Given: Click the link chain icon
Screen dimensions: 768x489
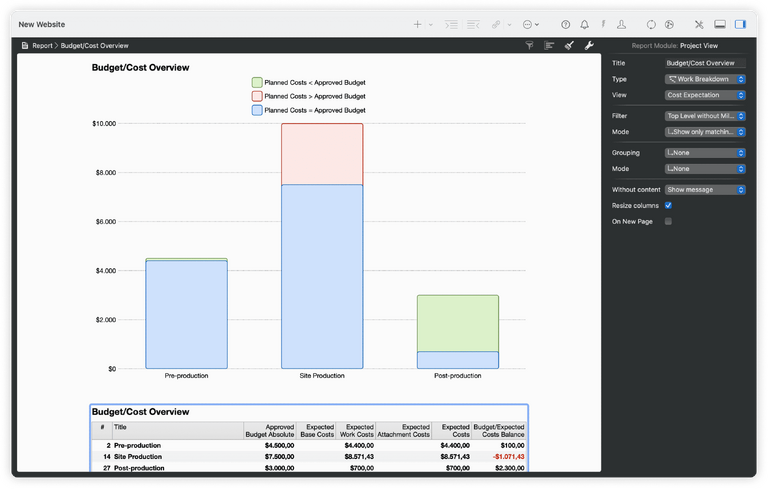Looking at the screenshot, I should point(496,24).
